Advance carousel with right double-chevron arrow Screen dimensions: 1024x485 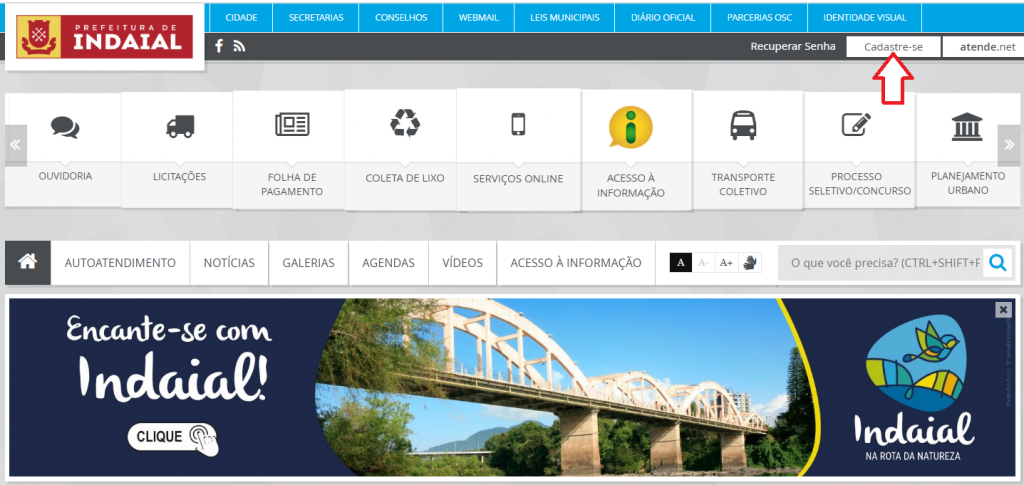[x=1010, y=145]
